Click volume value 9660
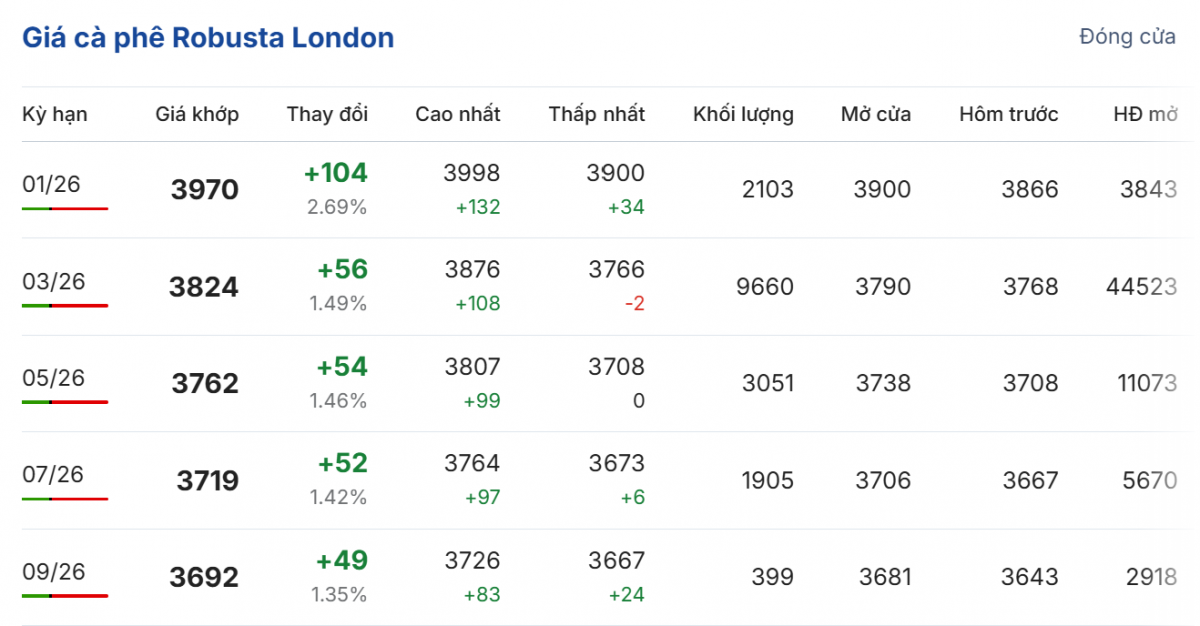 coord(764,287)
